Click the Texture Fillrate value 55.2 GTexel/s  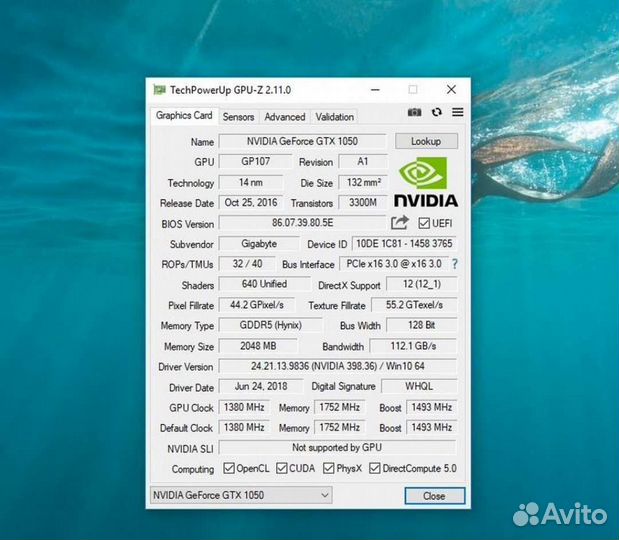pyautogui.click(x=414, y=305)
